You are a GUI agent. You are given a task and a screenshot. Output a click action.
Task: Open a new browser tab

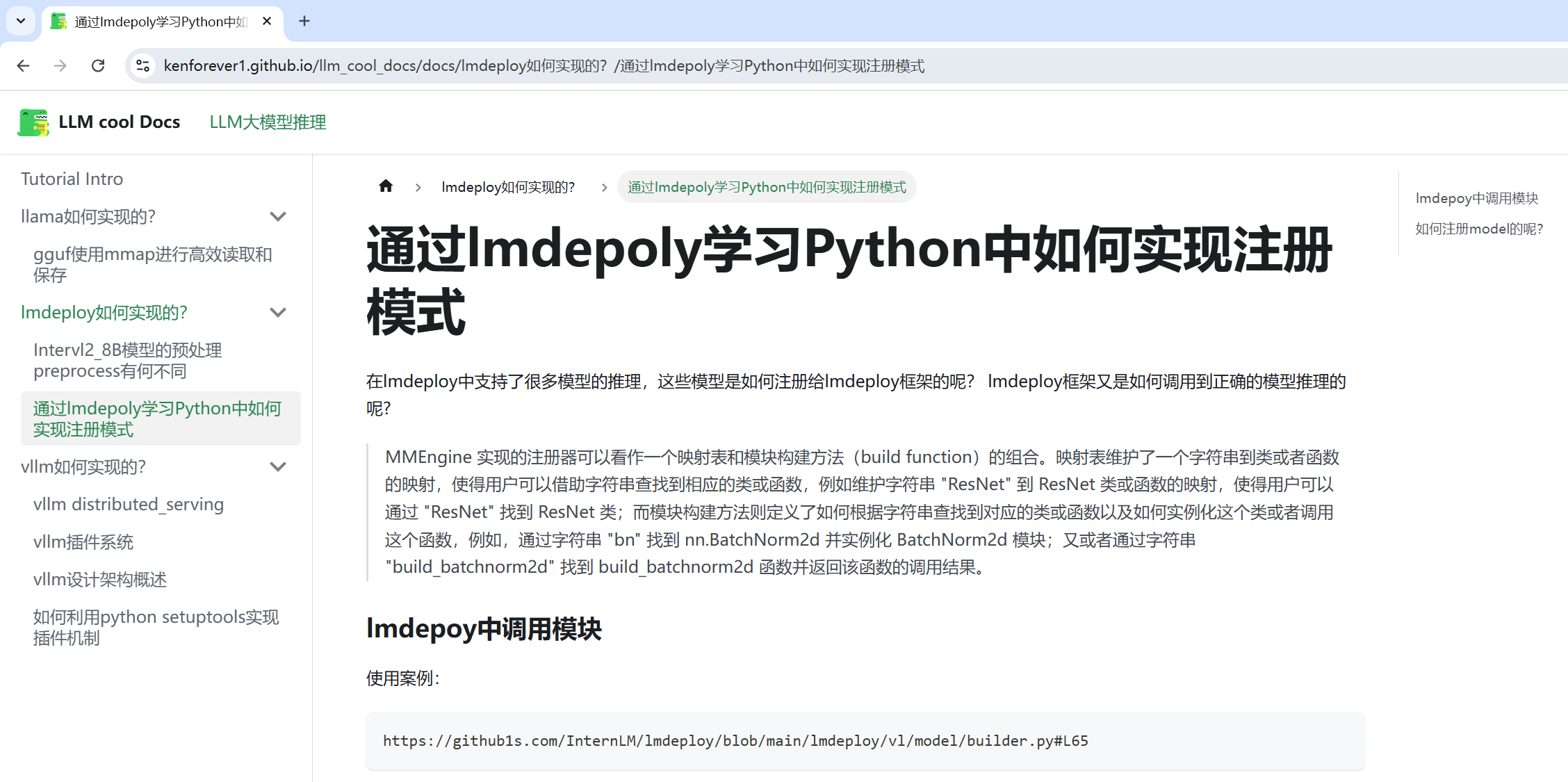[304, 21]
